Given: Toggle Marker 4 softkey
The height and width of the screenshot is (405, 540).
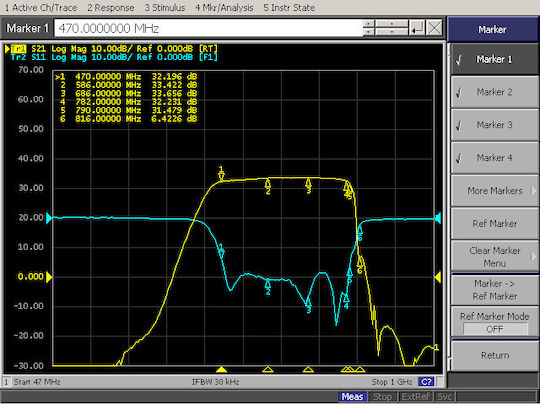Looking at the screenshot, I should (x=494, y=158).
